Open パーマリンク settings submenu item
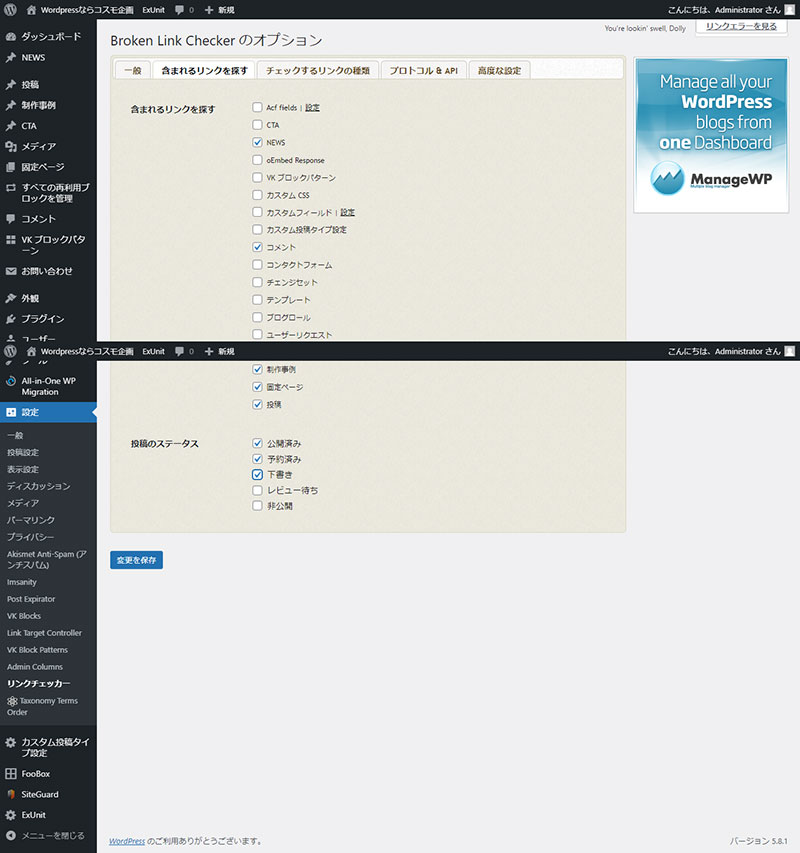The image size is (800, 853). tap(31, 520)
